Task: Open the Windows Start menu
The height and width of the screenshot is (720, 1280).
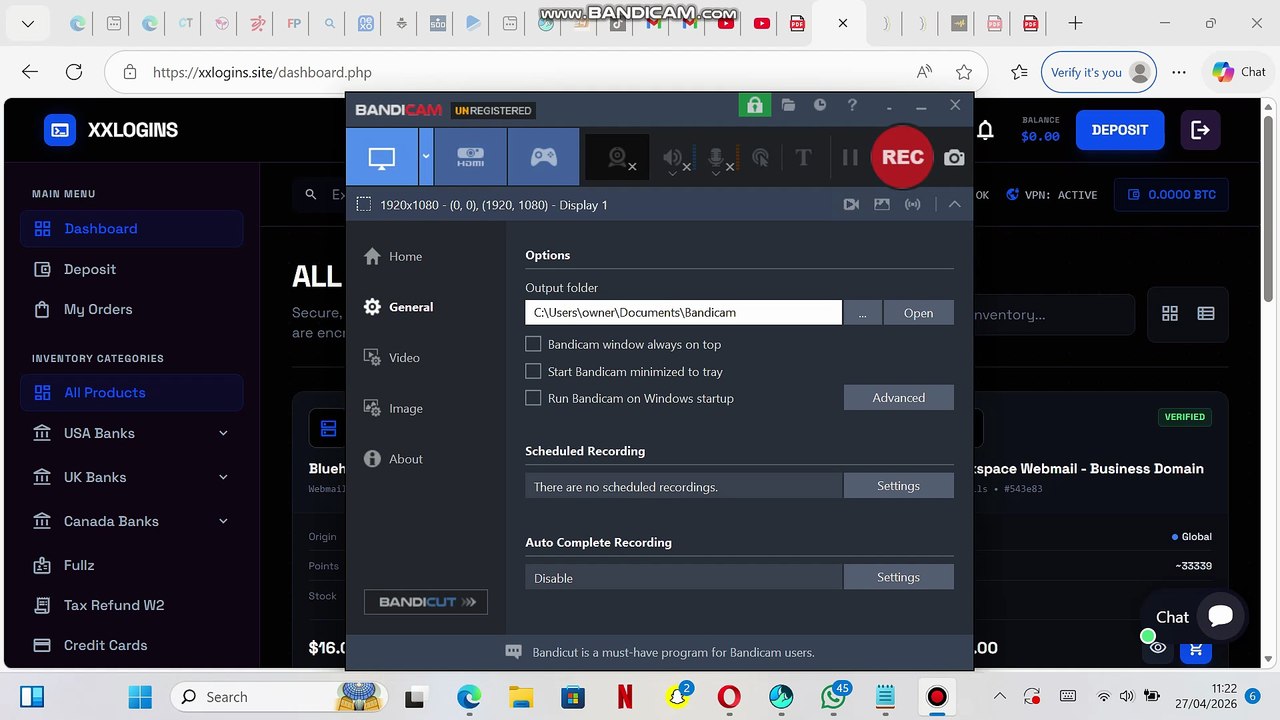Action: [140, 697]
